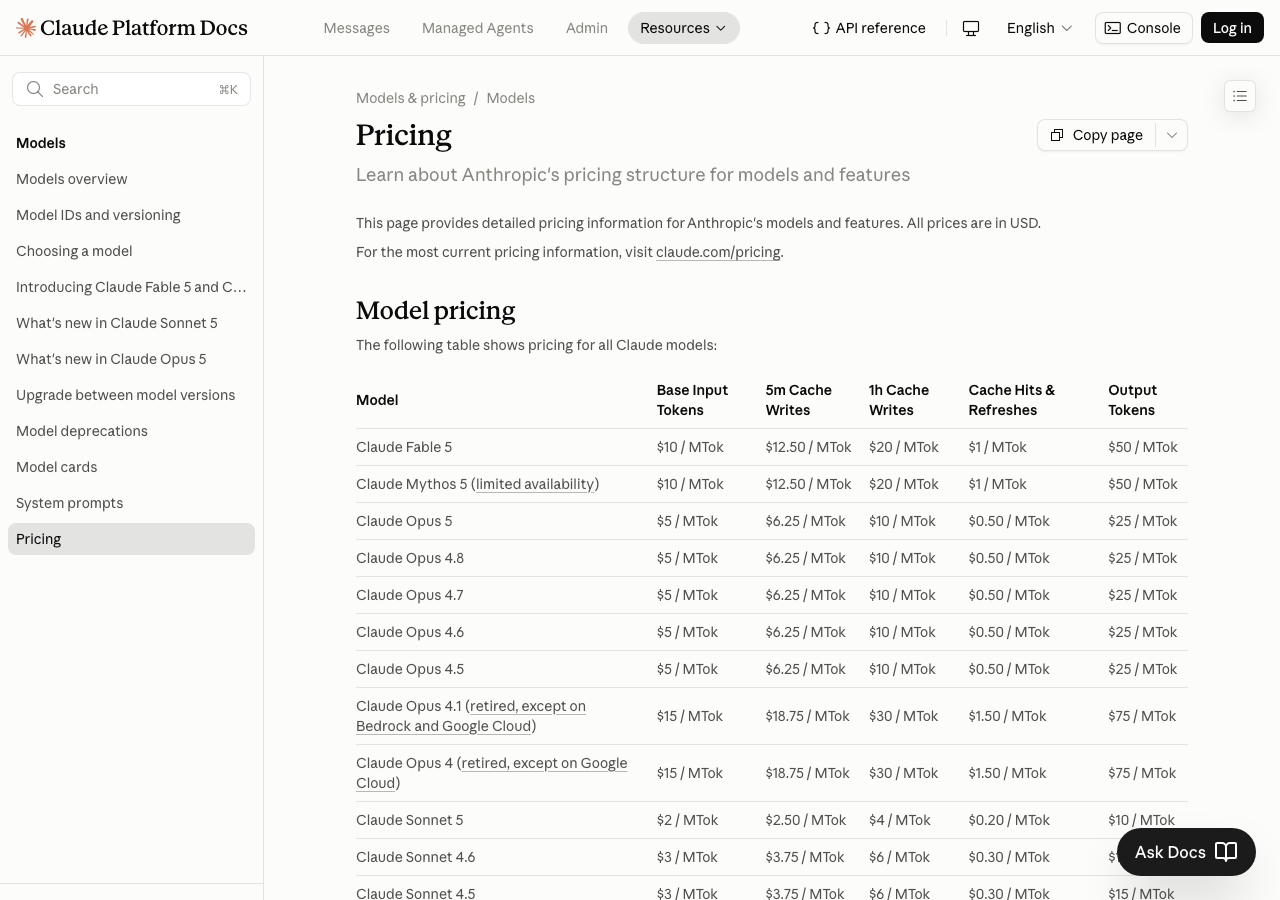Click the Claude Opus 4.5 row name

[x=410, y=669]
